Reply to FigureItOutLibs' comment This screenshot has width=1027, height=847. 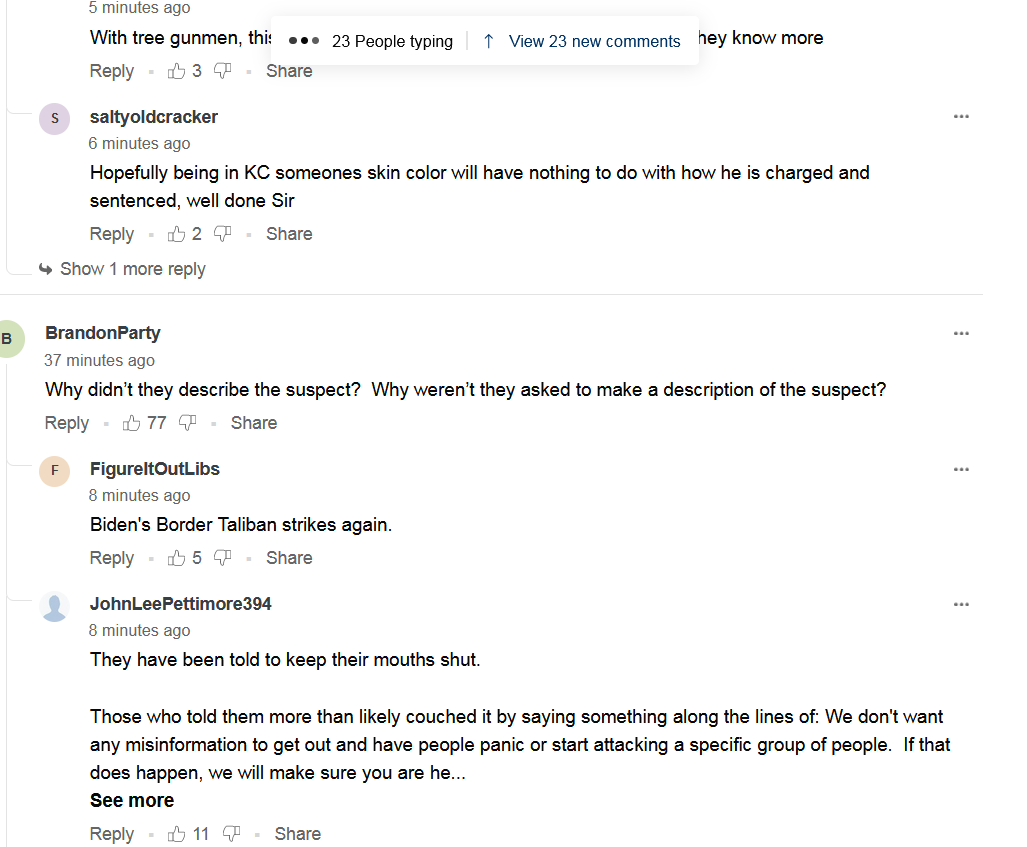click(112, 558)
